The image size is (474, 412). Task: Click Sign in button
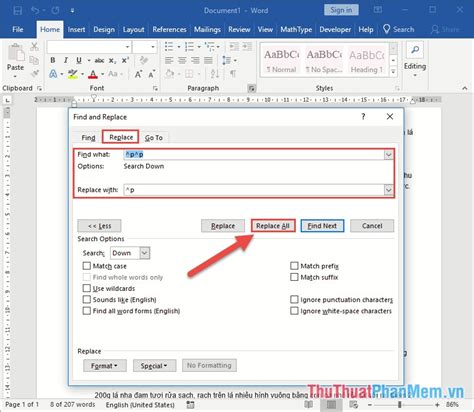coord(341,10)
